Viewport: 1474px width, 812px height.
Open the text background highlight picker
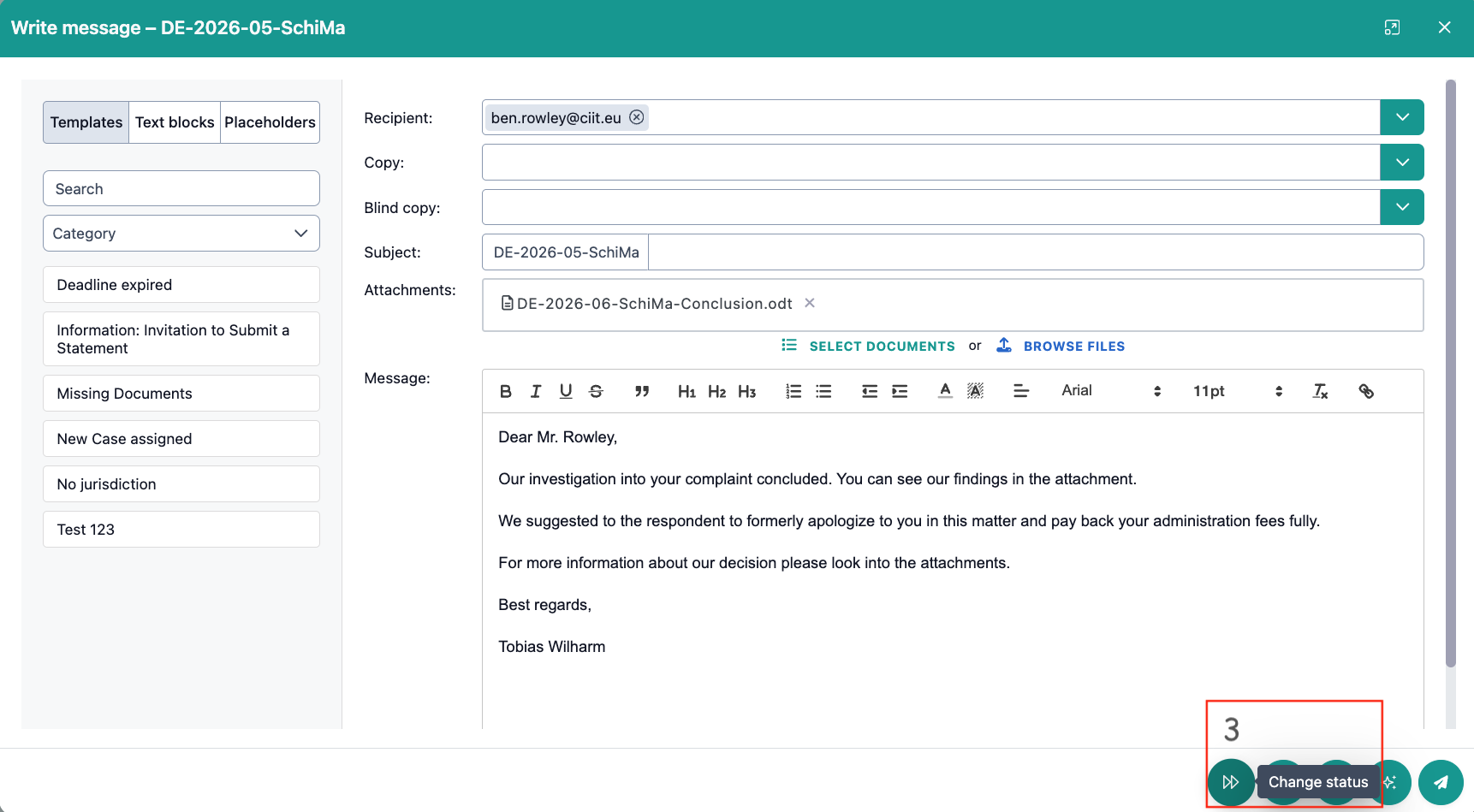tap(975, 391)
